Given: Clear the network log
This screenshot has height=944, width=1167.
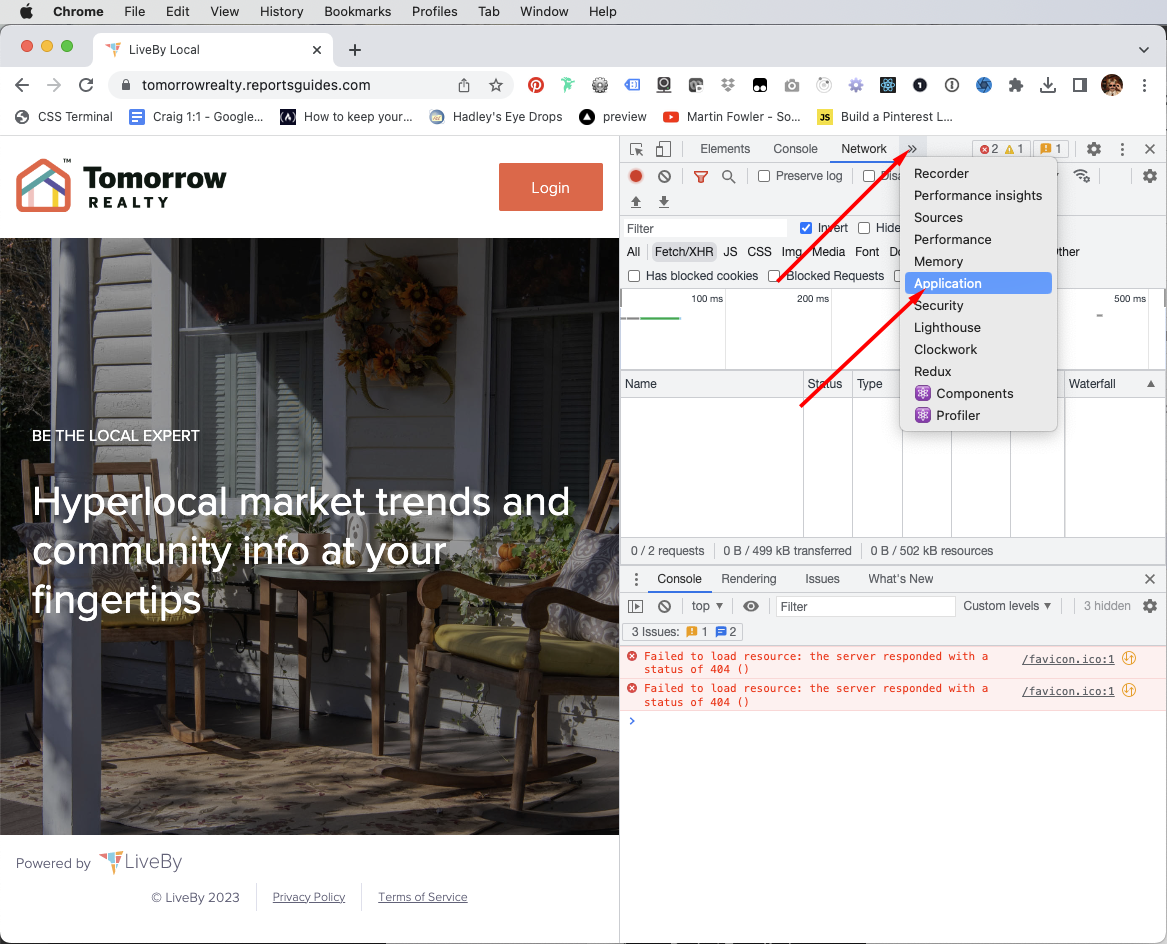Looking at the screenshot, I should (x=665, y=176).
